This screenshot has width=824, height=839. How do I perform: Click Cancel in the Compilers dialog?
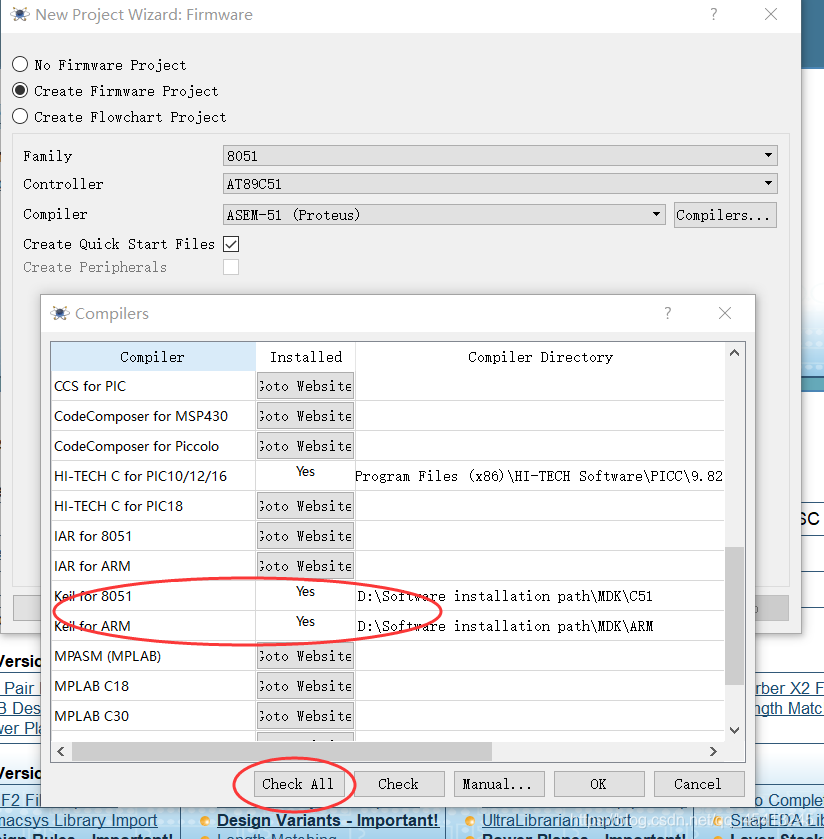(x=698, y=784)
